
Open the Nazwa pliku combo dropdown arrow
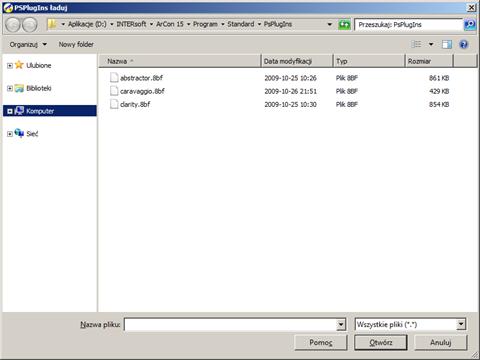point(341,324)
